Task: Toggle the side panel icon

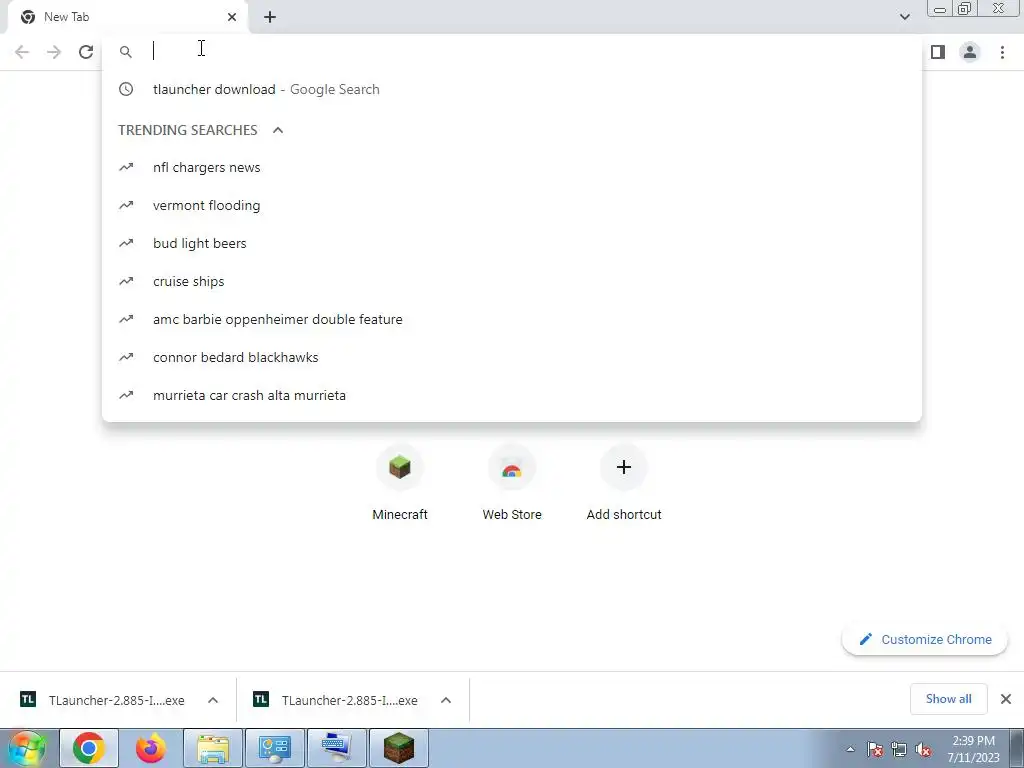Action: coord(938,52)
